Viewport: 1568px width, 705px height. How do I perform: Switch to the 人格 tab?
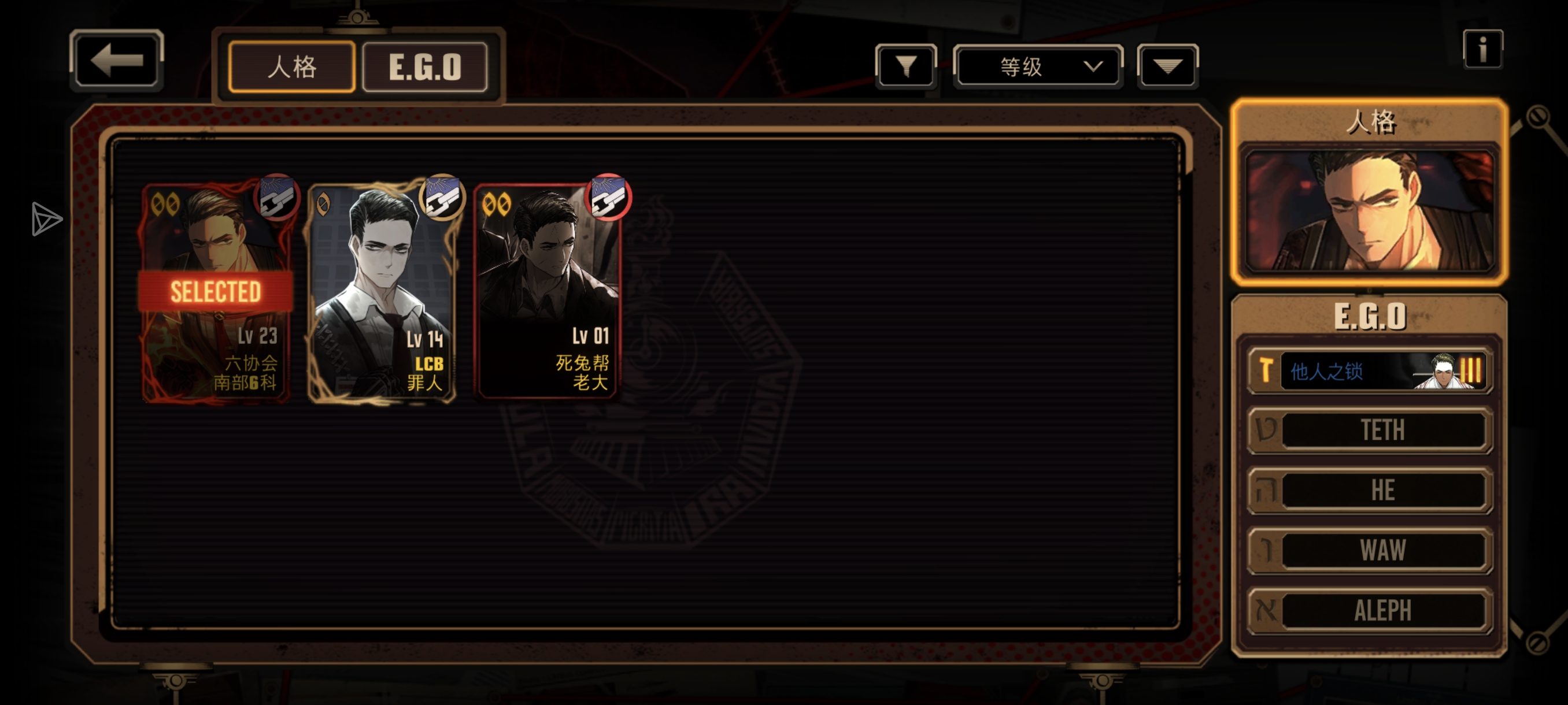click(292, 67)
